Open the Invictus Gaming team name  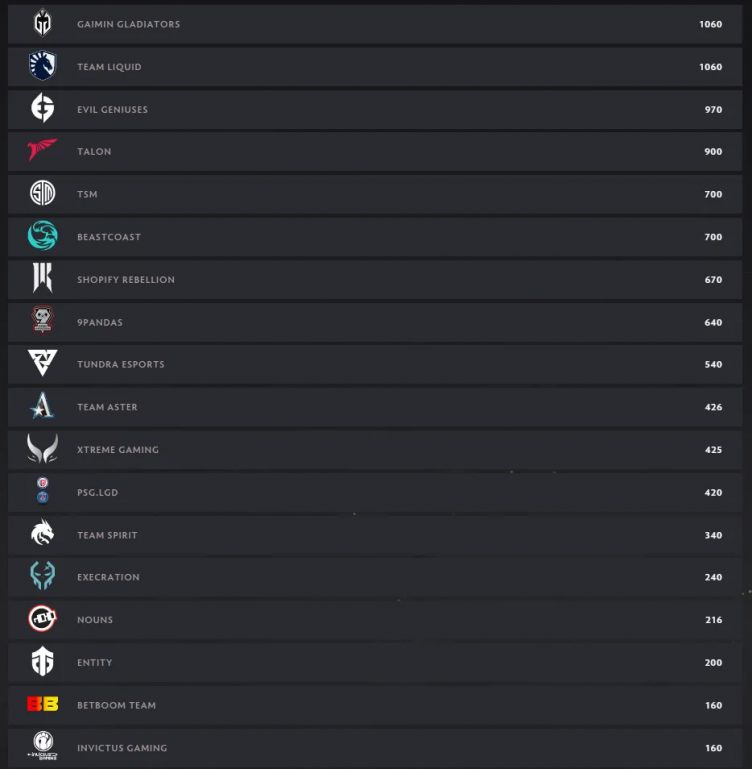tap(122, 748)
